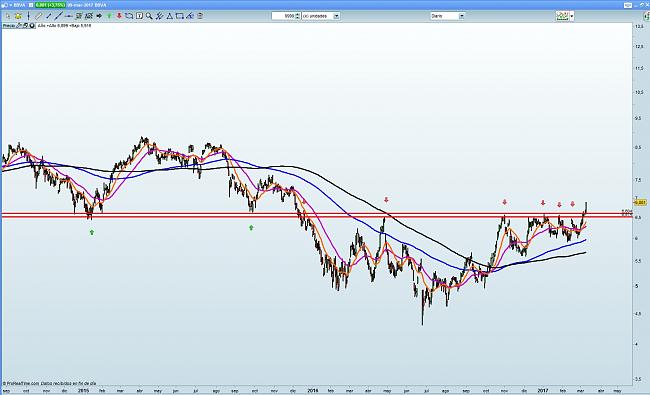Viewport: 650px width, 395px height.
Task: Click the red arrow marker above May 2016
Action: 386,200
